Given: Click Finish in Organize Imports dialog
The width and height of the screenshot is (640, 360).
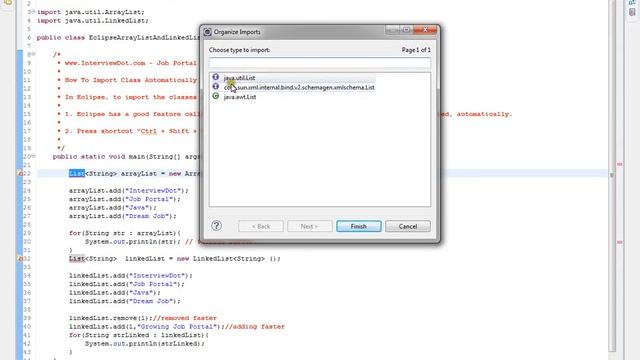Looking at the screenshot, I should [x=359, y=226].
